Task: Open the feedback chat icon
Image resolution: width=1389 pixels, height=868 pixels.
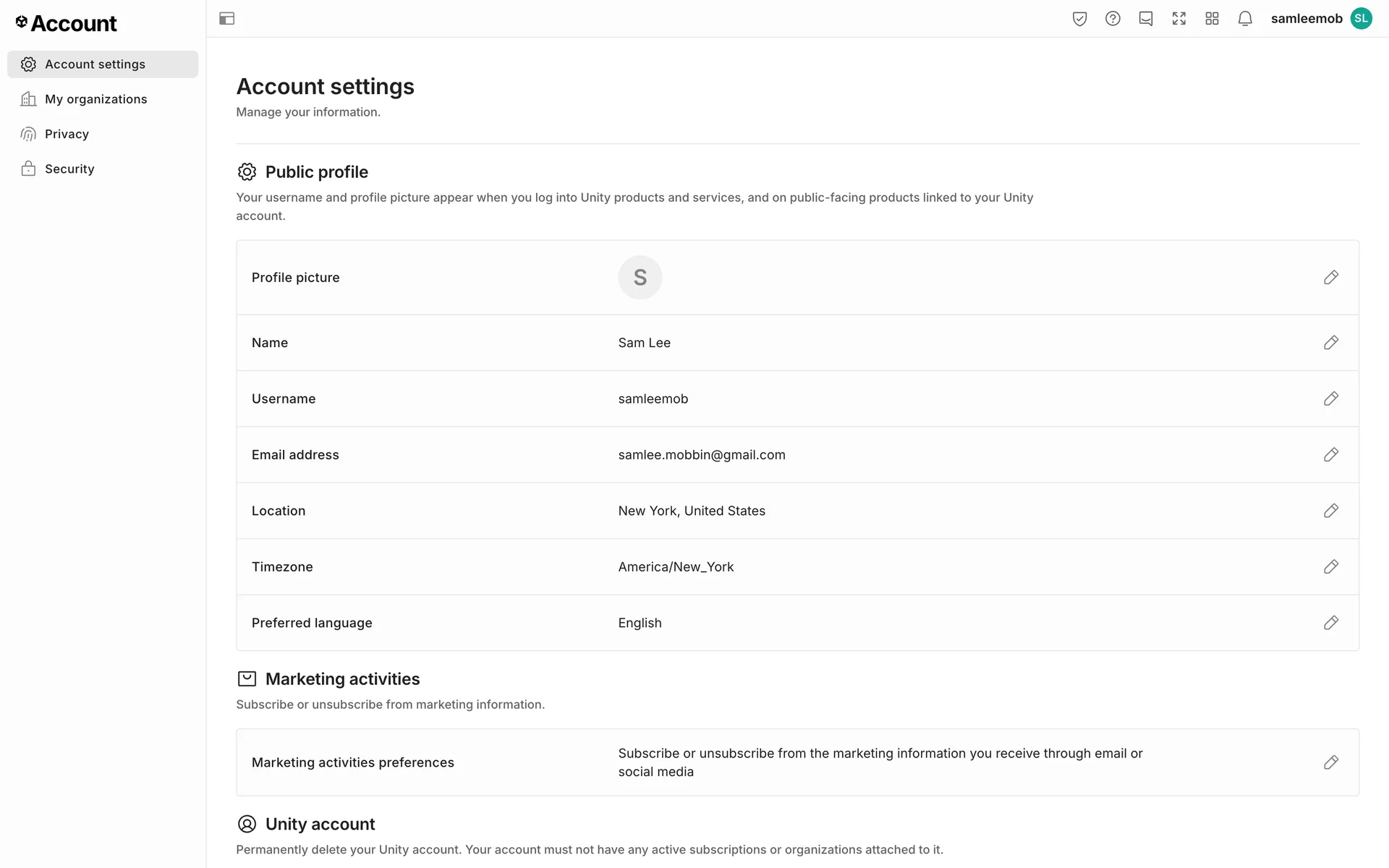Action: pos(1146,19)
